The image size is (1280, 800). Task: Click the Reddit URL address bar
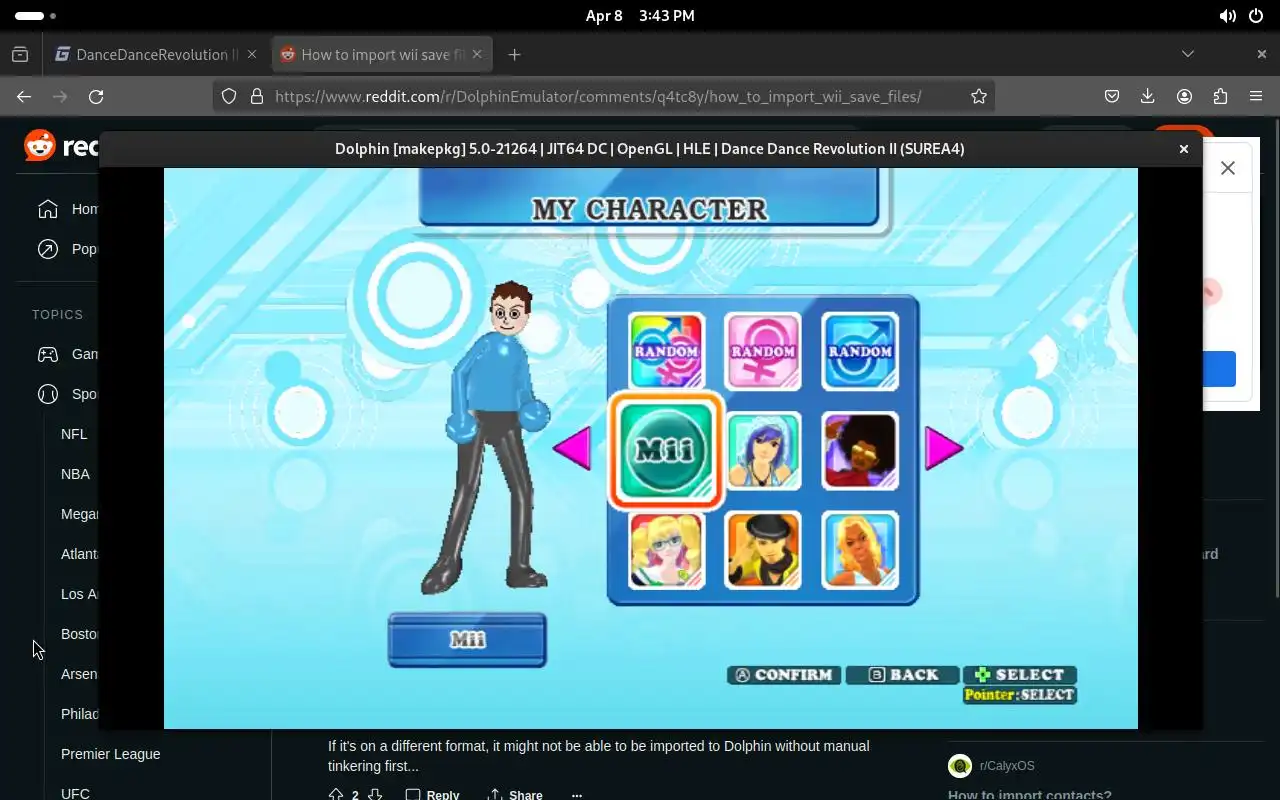[598, 96]
